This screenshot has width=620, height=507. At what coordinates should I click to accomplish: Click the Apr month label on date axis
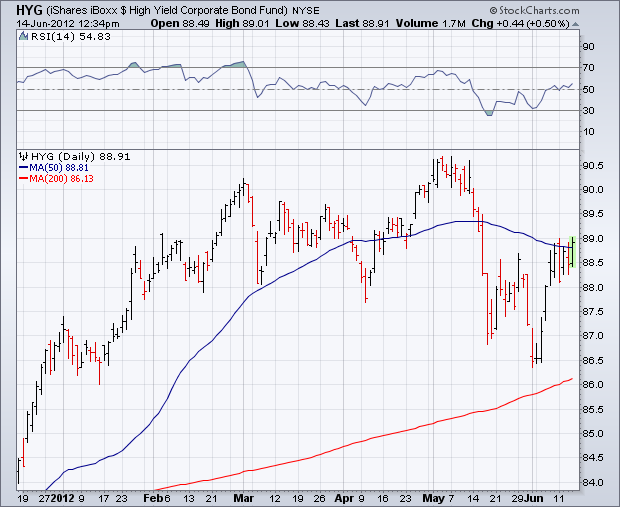(x=344, y=498)
